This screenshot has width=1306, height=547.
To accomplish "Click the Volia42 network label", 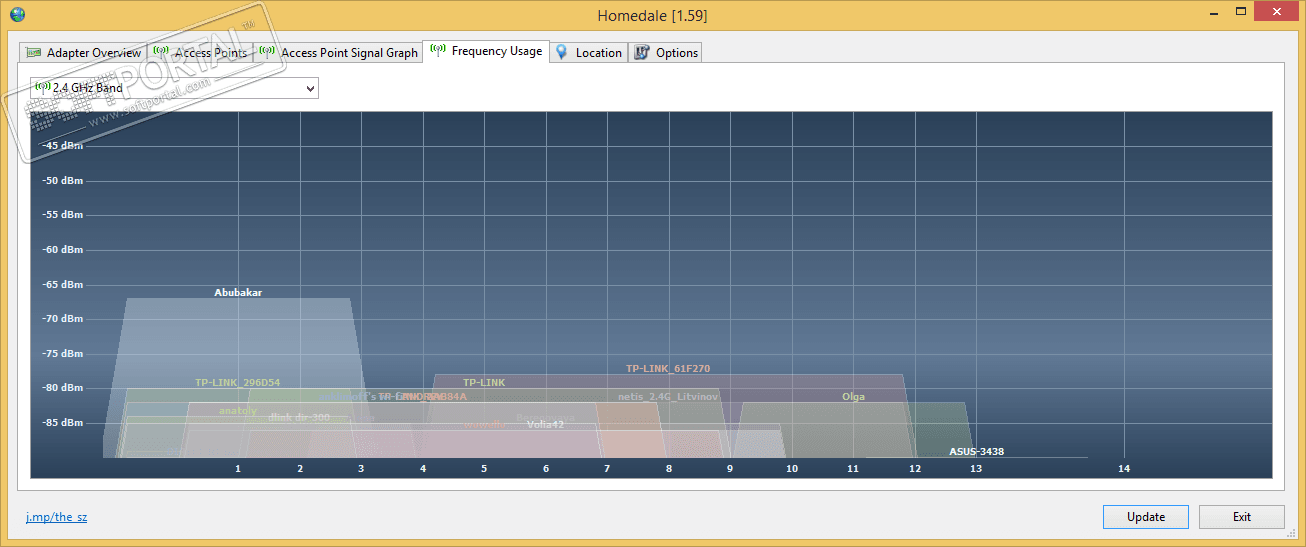I will pyautogui.click(x=546, y=425).
